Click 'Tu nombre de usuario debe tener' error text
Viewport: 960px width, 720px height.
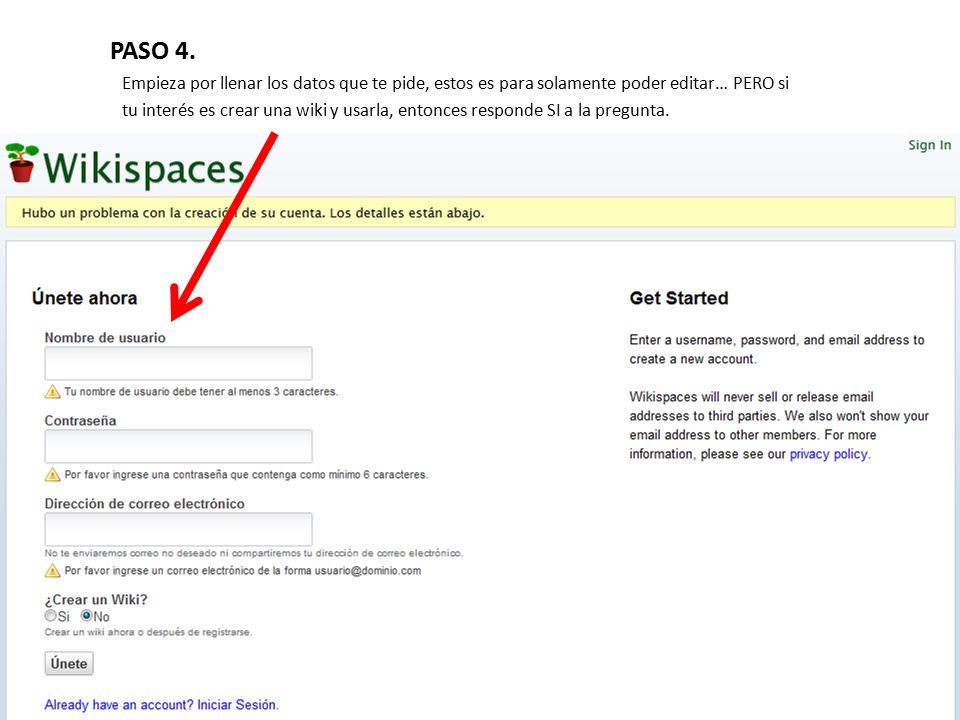pyautogui.click(x=201, y=392)
